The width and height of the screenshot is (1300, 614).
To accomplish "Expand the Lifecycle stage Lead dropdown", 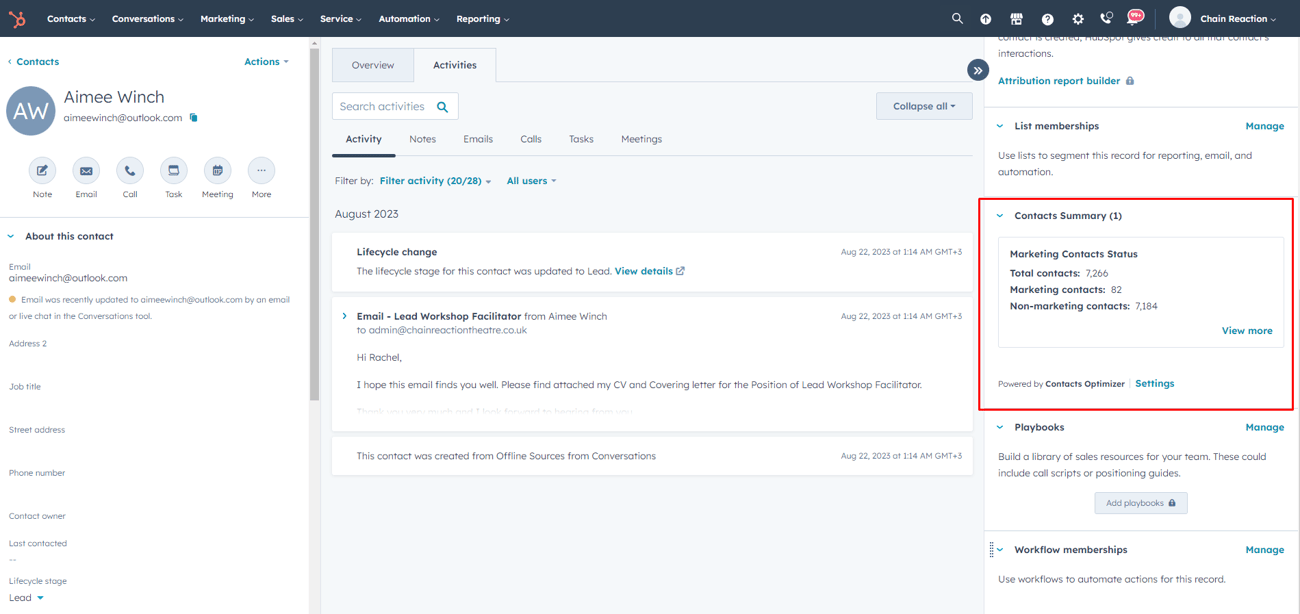I will click(25, 597).
